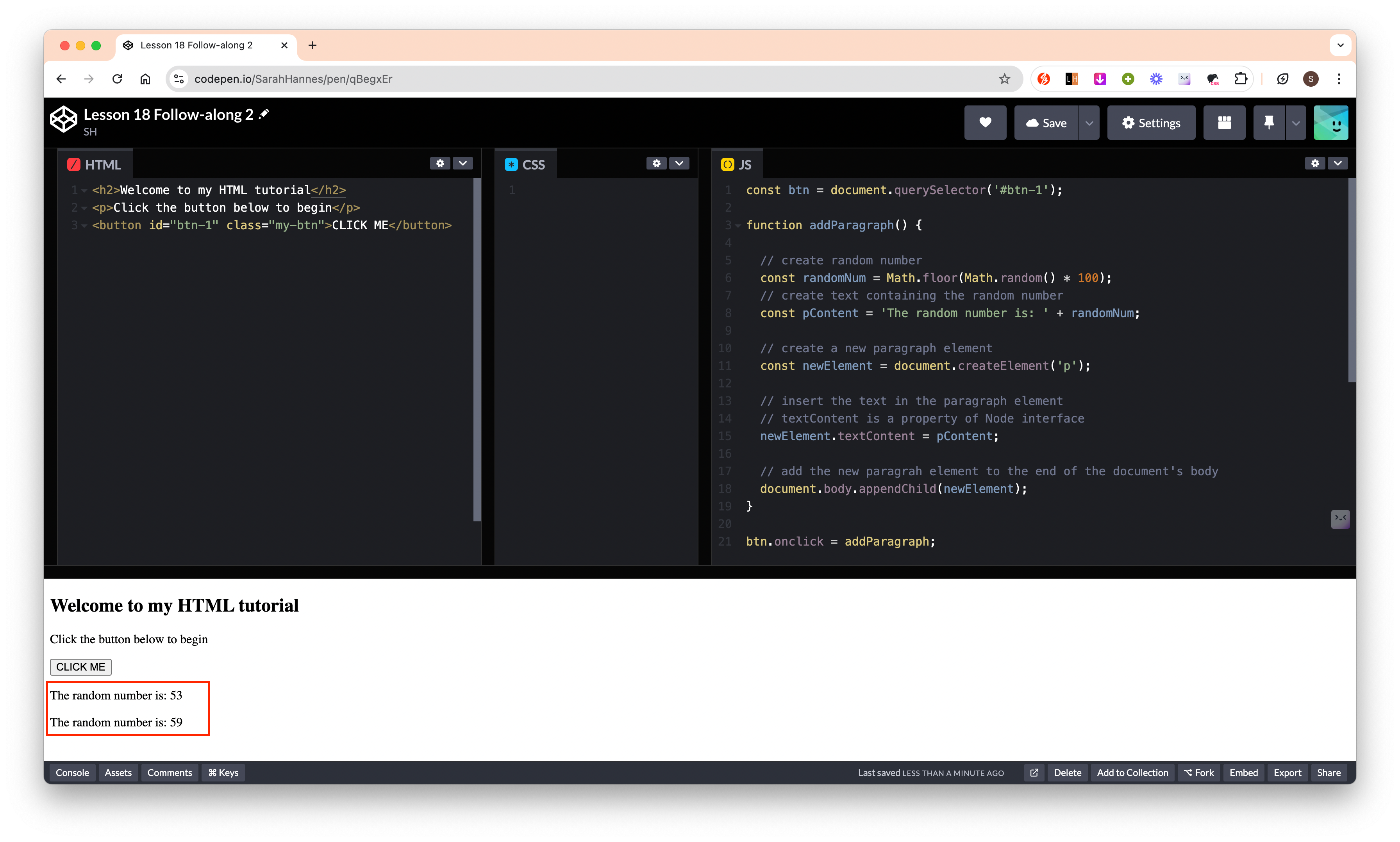The width and height of the screenshot is (1400, 842).
Task: Close the Lesson 18 Follow-along 2 tab
Action: point(284,45)
